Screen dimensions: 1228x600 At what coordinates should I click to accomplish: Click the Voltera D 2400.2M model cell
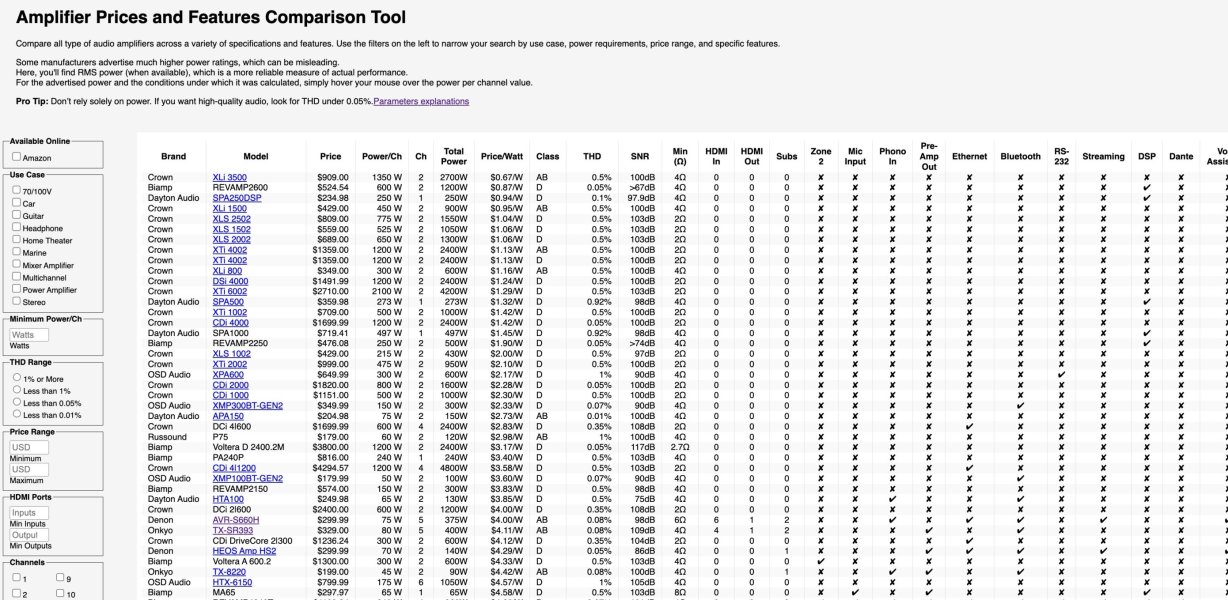point(248,446)
